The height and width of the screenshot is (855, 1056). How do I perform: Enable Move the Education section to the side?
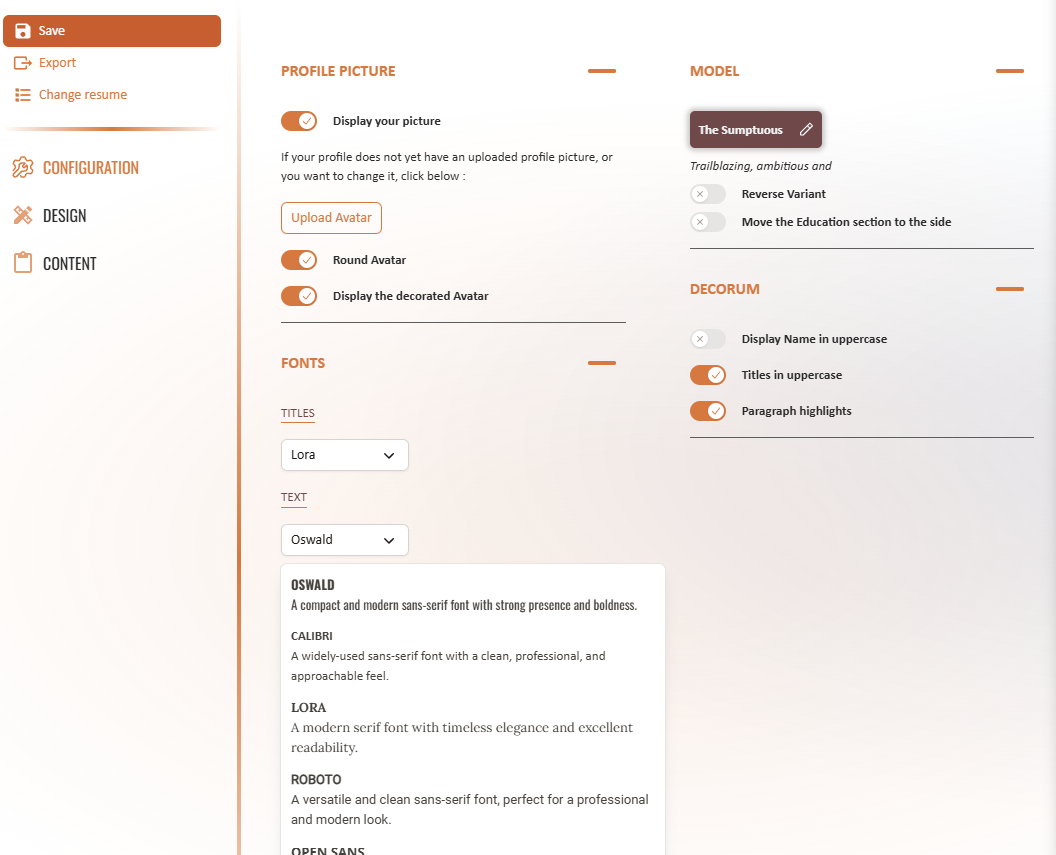click(708, 222)
